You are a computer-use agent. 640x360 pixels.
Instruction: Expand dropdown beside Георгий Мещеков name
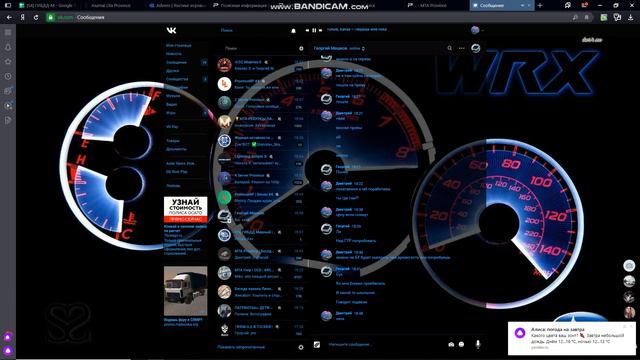click(x=363, y=49)
